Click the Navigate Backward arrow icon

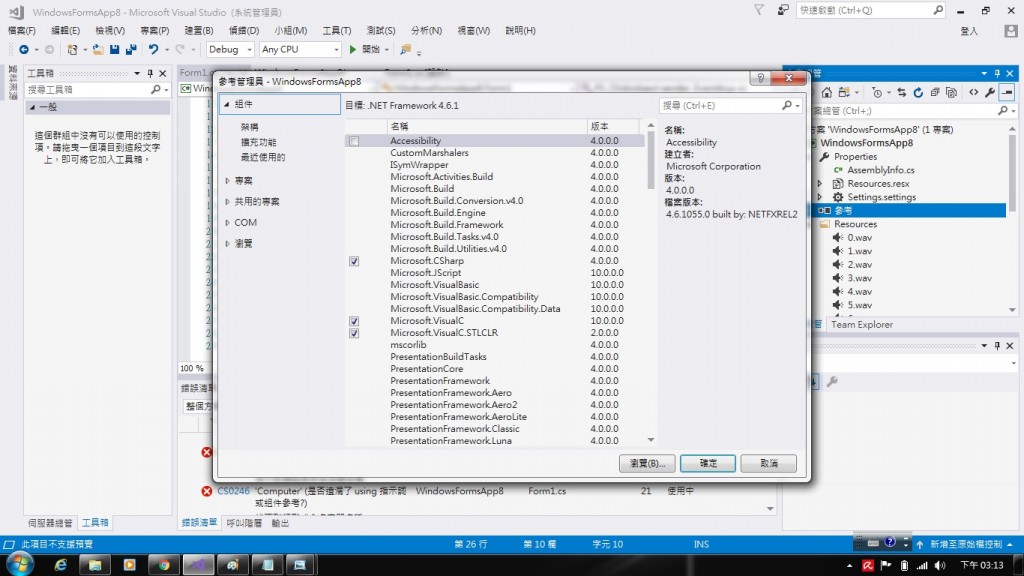coord(24,50)
